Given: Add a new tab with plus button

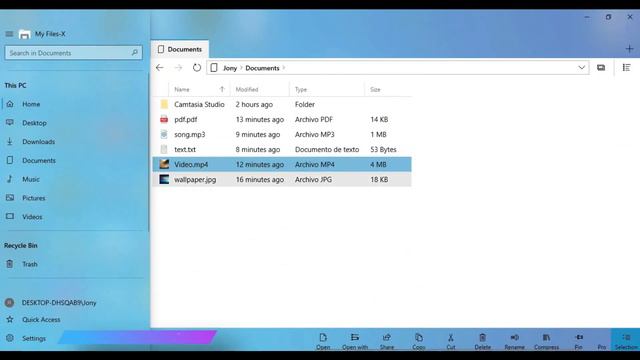Looking at the screenshot, I should [629, 49].
